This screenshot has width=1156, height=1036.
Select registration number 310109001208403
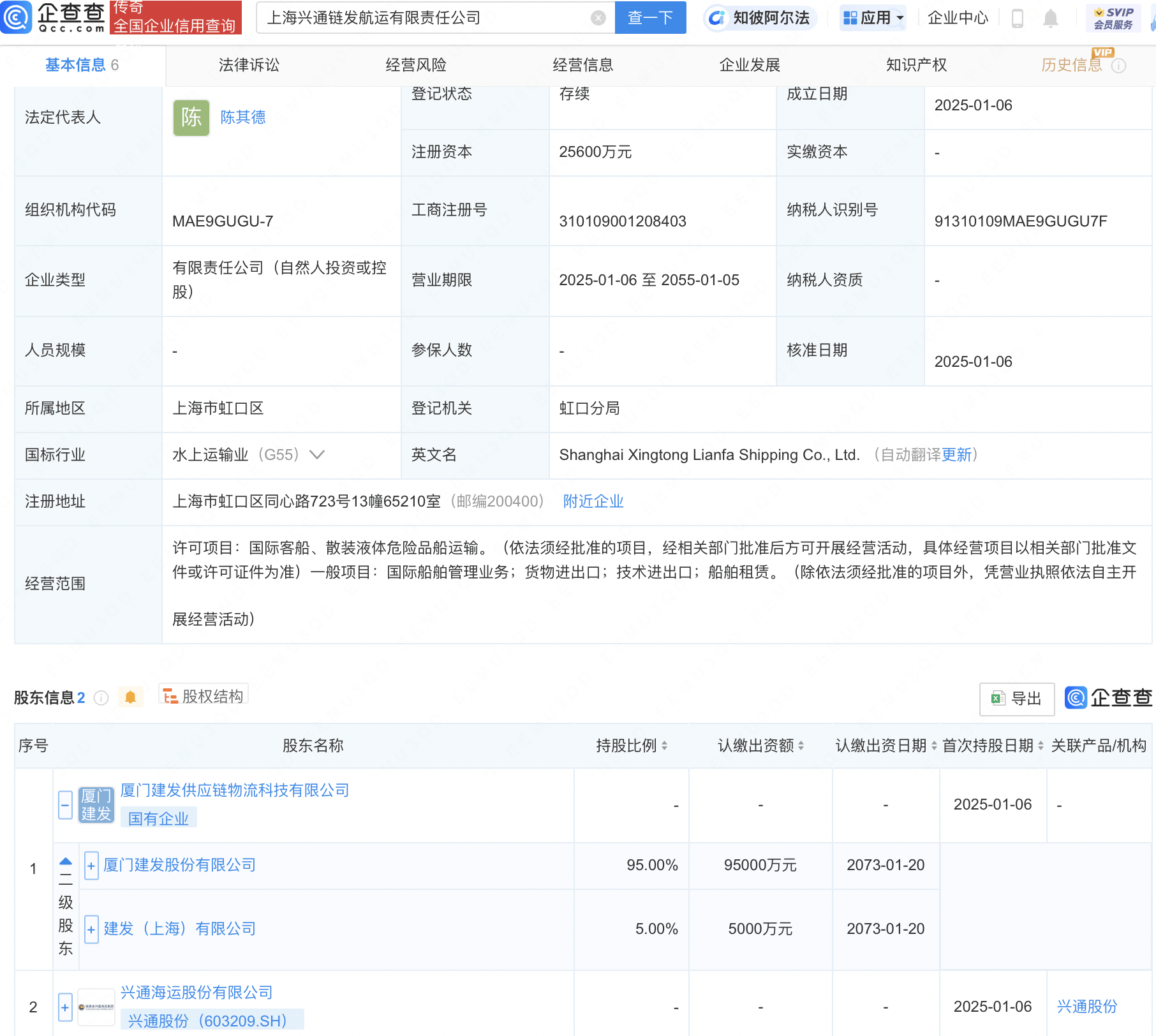623,221
